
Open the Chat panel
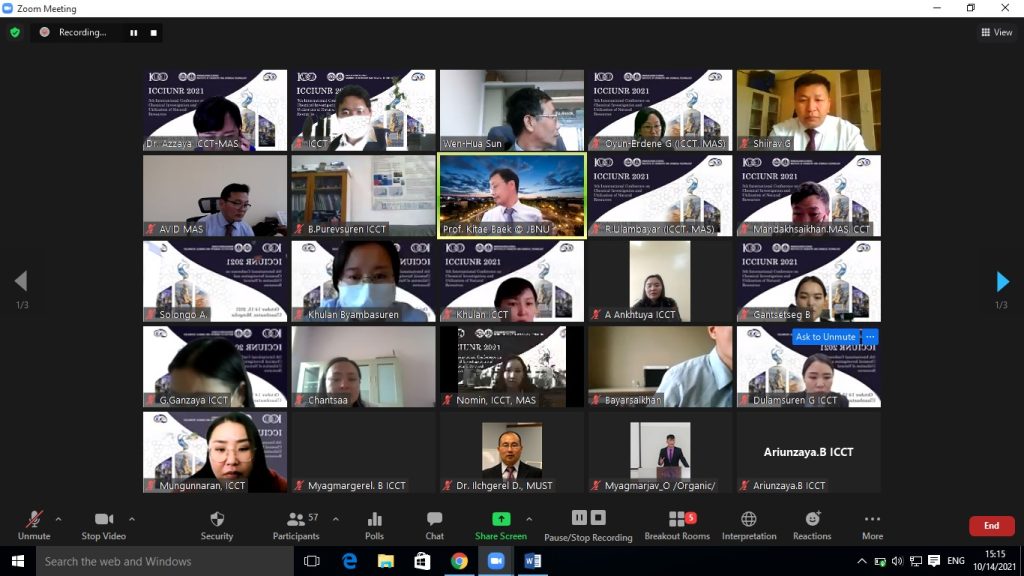click(434, 525)
